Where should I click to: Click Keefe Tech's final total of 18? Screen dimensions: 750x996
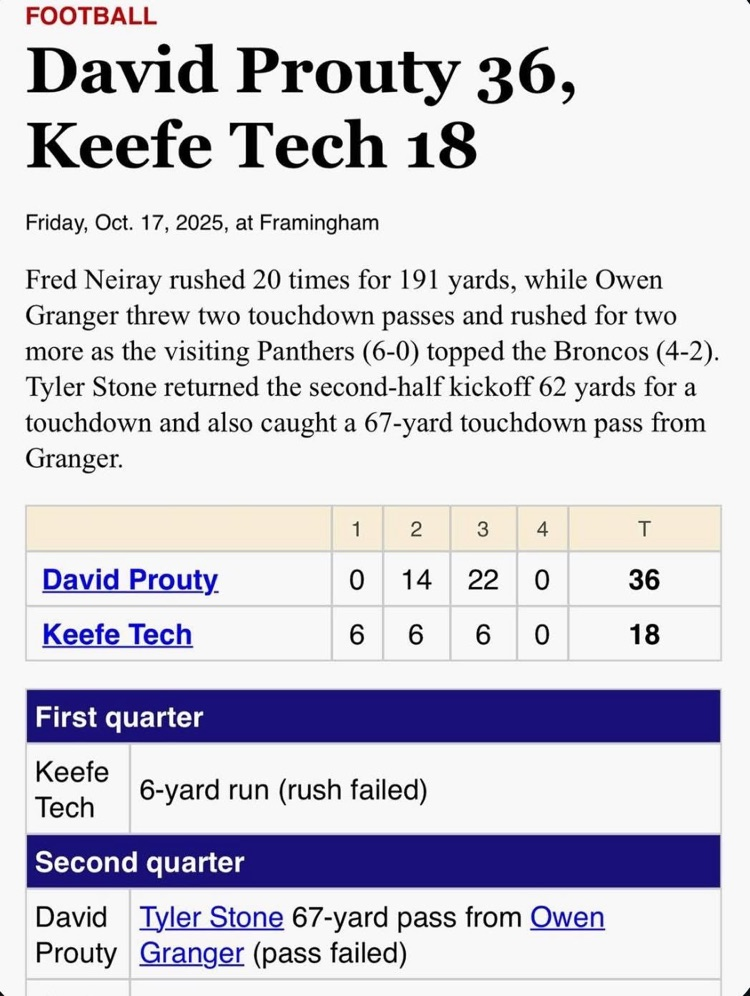644,634
